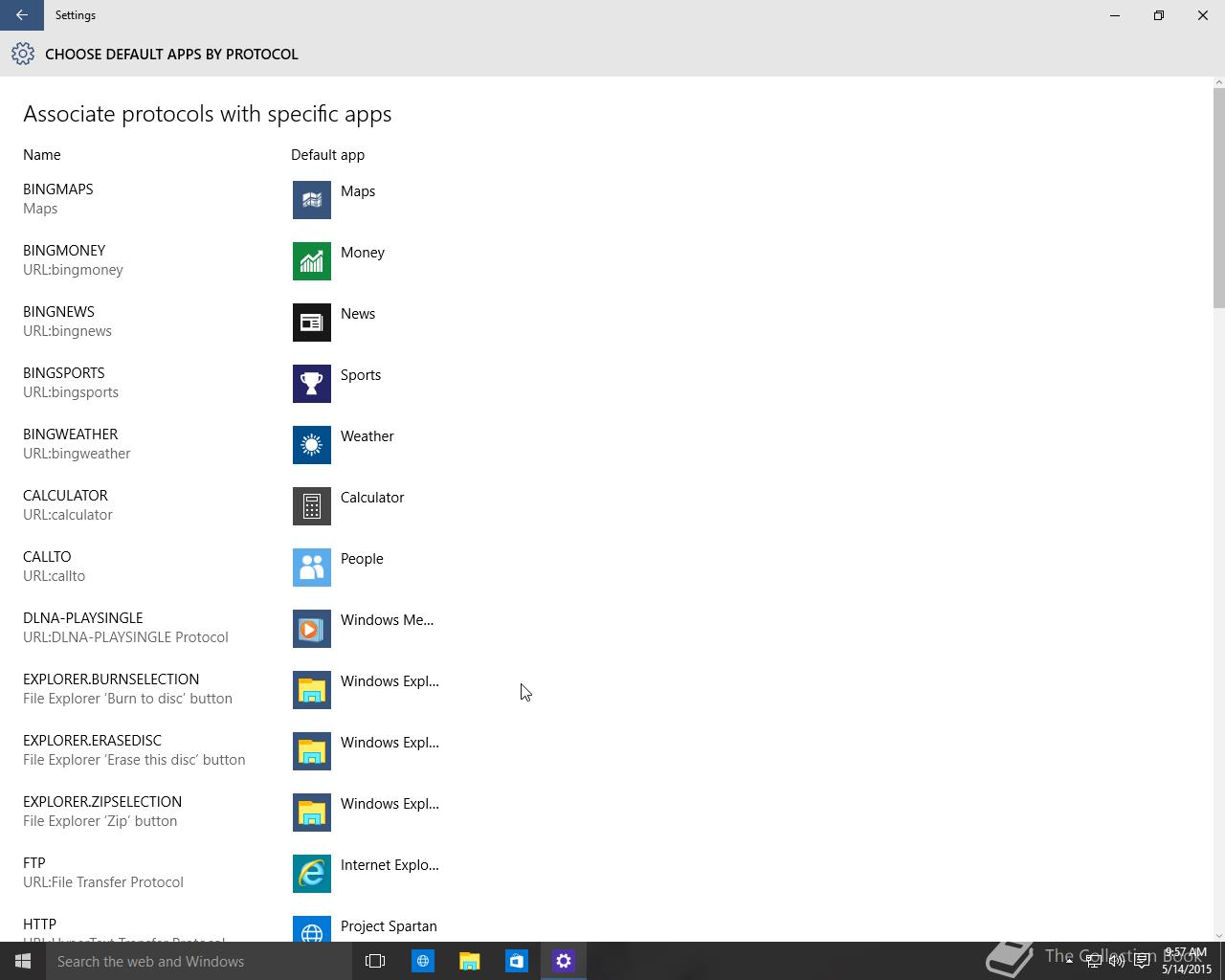Viewport: 1225px width, 980px height.
Task: Open Task View from the taskbar
Action: click(375, 961)
